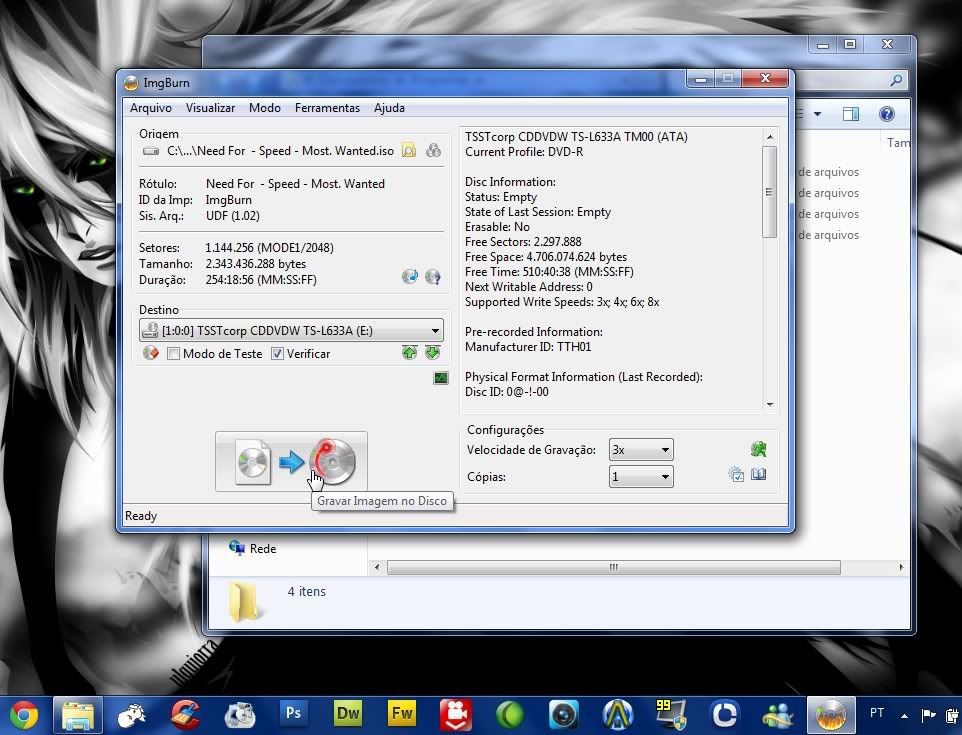
Task: Click the book icon in Configurações
Action: [759, 475]
